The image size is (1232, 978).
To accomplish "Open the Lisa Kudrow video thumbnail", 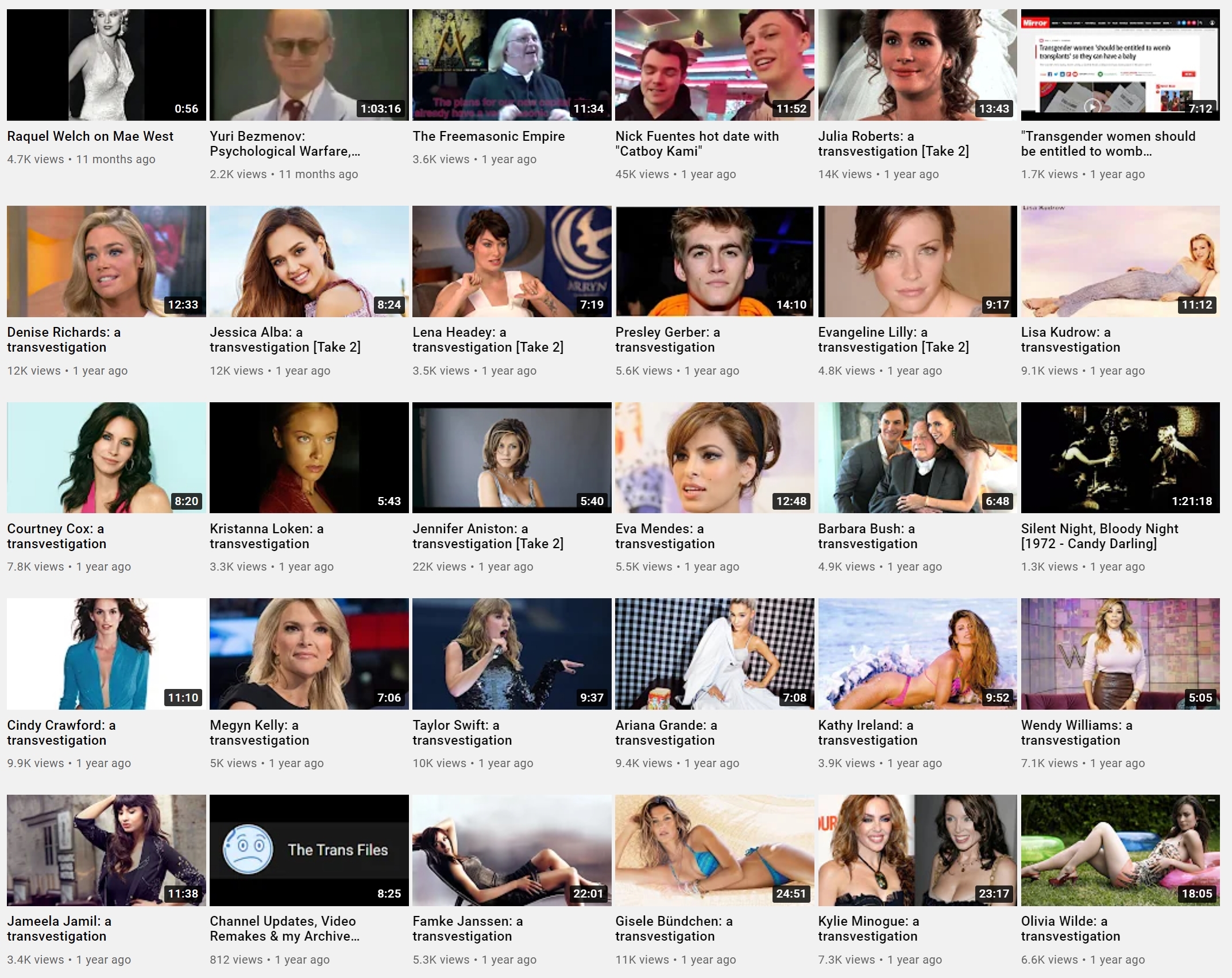I will point(1120,261).
